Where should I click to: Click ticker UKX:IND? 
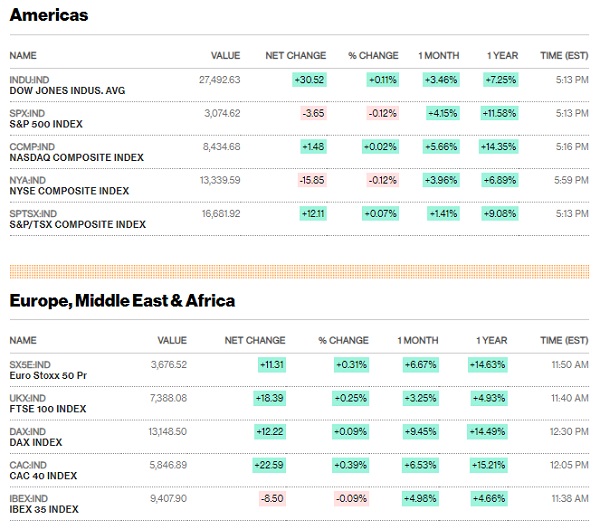(x=28, y=398)
